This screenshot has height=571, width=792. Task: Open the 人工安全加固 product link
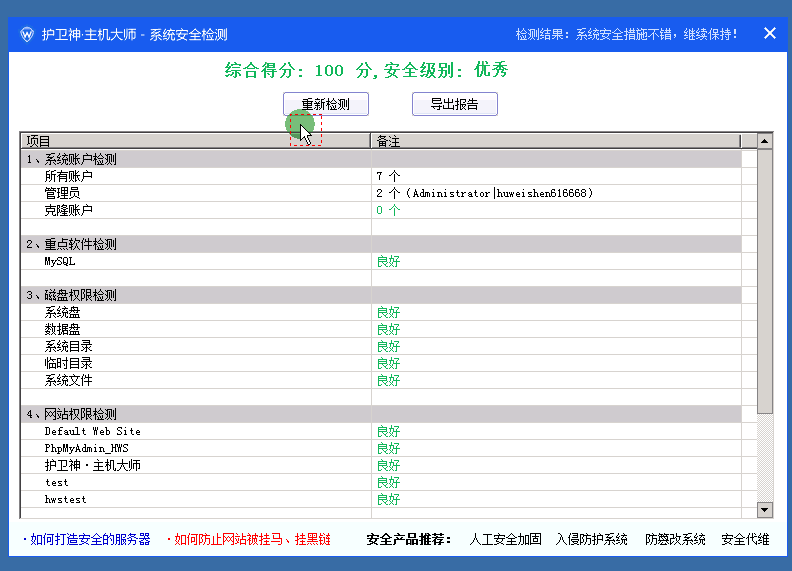pyautogui.click(x=505, y=539)
